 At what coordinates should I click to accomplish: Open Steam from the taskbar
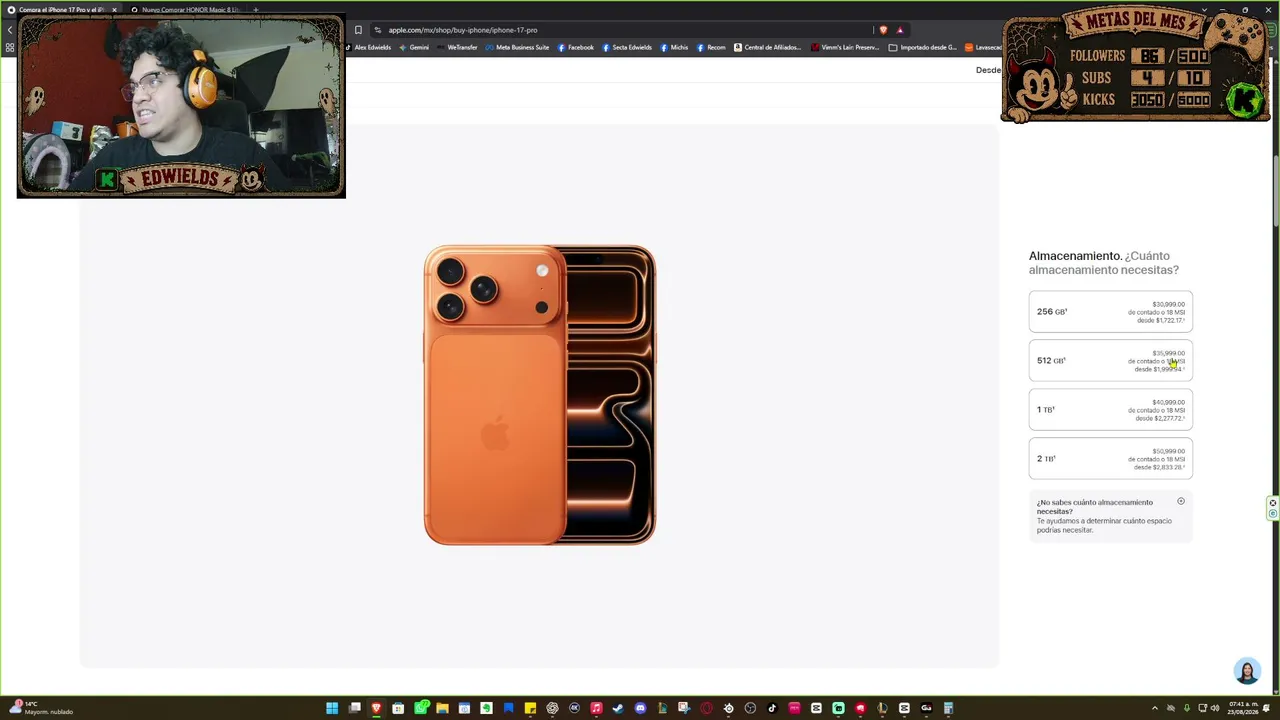pyautogui.click(x=618, y=708)
